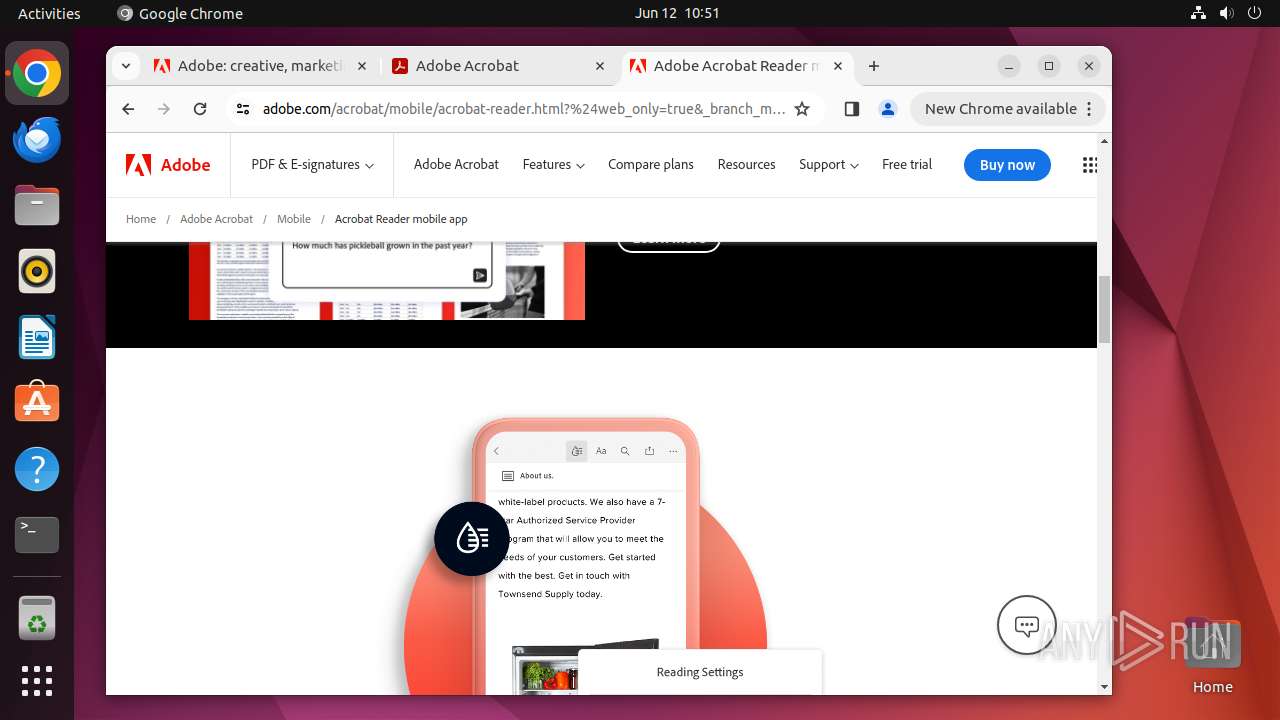Image resolution: width=1280 pixels, height=720 pixels.
Task: Go to Home in the breadcrumb
Action: pyautogui.click(x=141, y=219)
